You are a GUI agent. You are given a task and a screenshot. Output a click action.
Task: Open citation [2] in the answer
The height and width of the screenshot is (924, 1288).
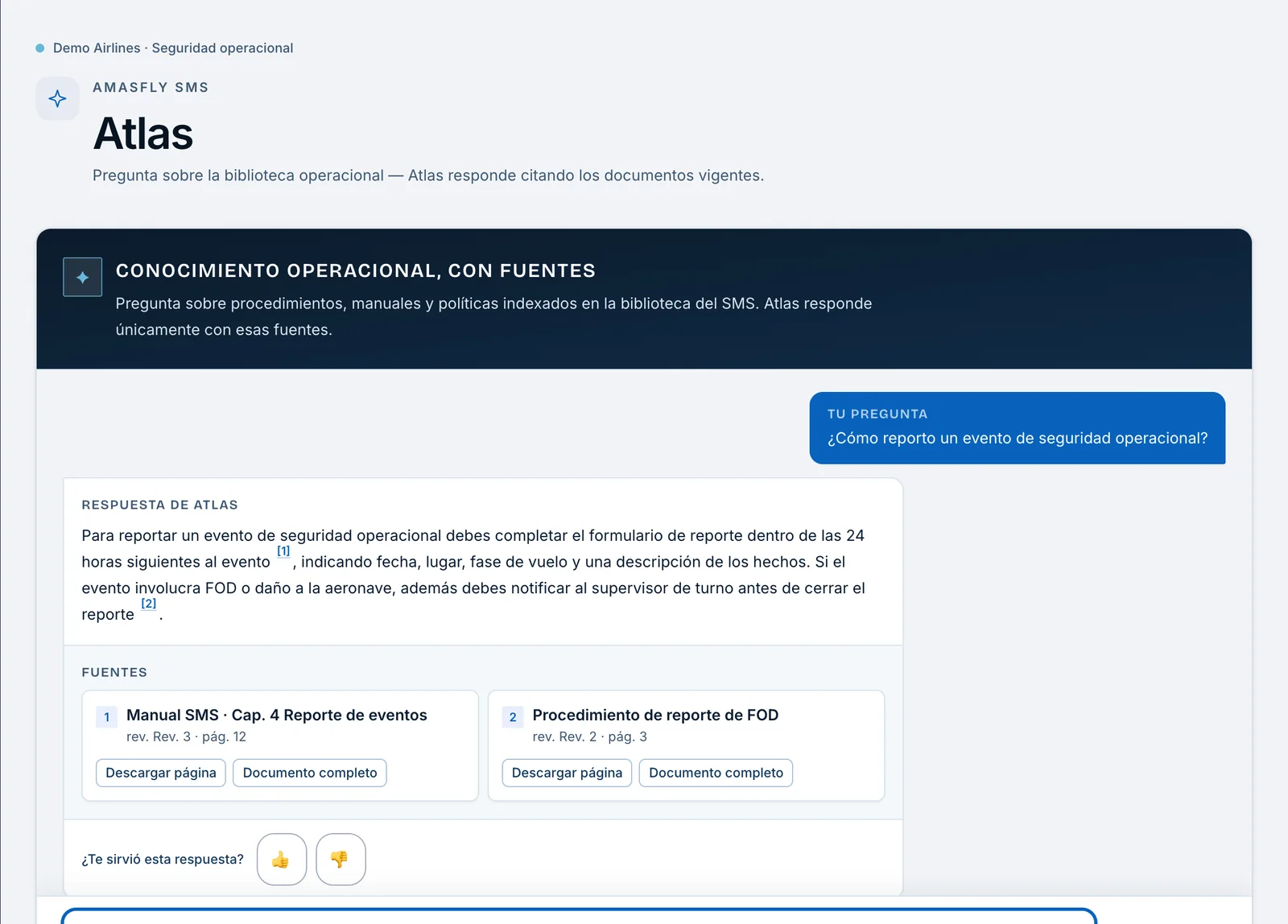148,603
